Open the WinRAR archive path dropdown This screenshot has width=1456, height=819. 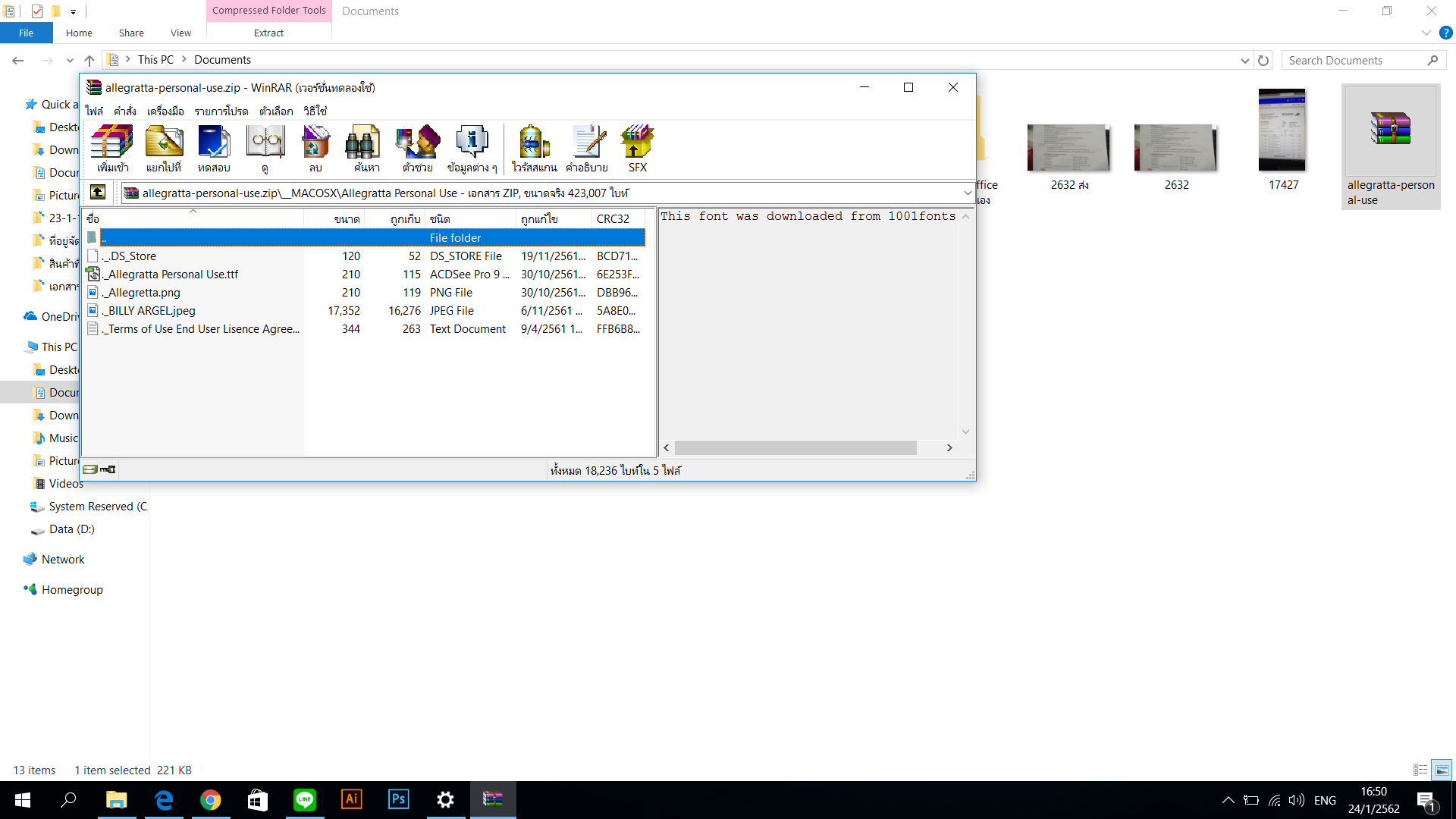(x=968, y=193)
